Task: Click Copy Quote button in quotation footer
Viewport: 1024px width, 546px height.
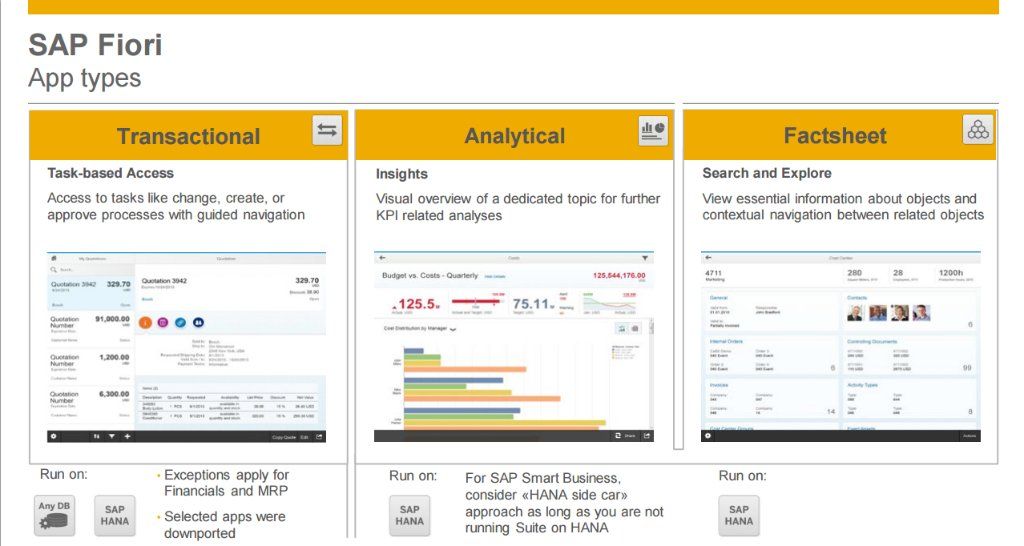Action: click(x=284, y=437)
